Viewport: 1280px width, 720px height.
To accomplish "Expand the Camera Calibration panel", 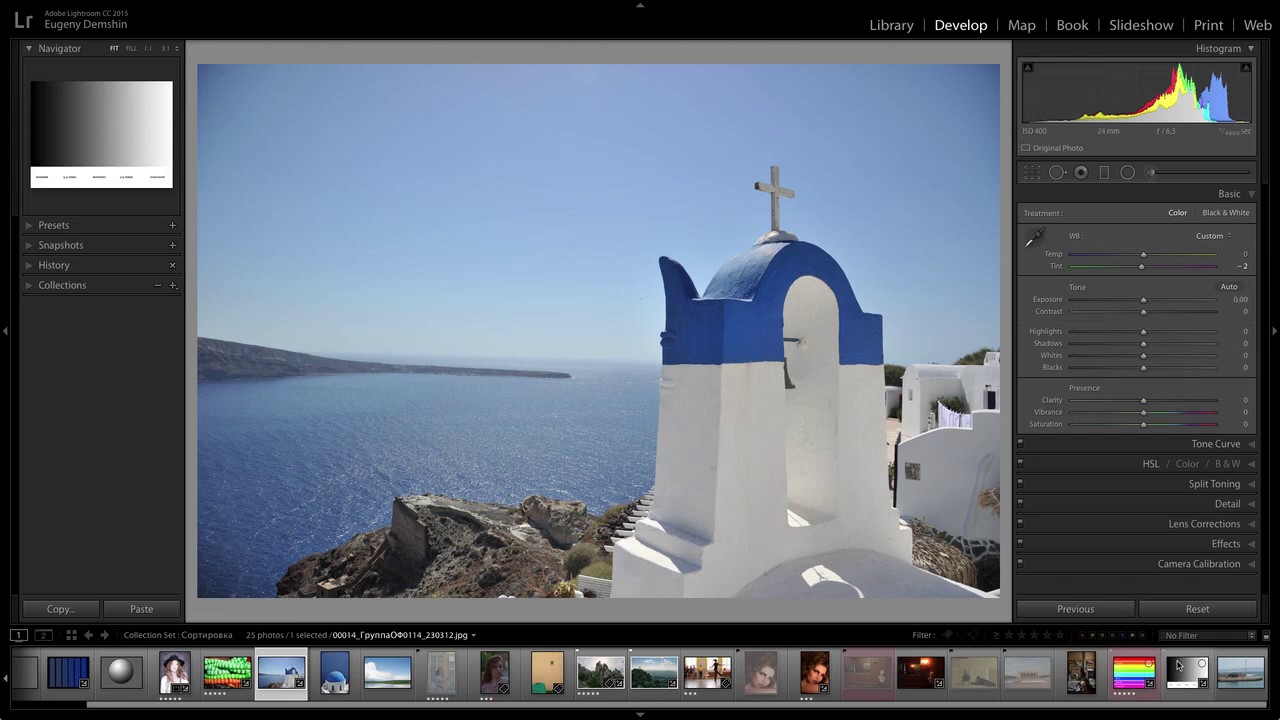I will click(x=1251, y=564).
